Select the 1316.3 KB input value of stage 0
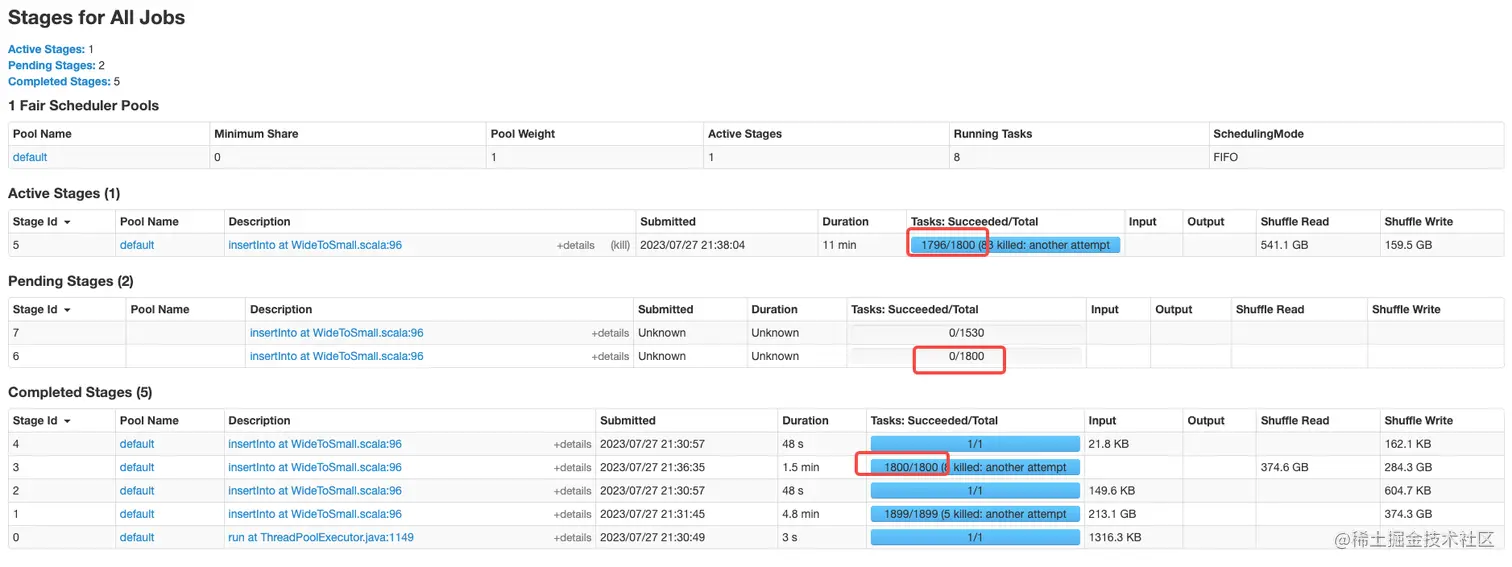This screenshot has width=1512, height=567. point(1115,537)
